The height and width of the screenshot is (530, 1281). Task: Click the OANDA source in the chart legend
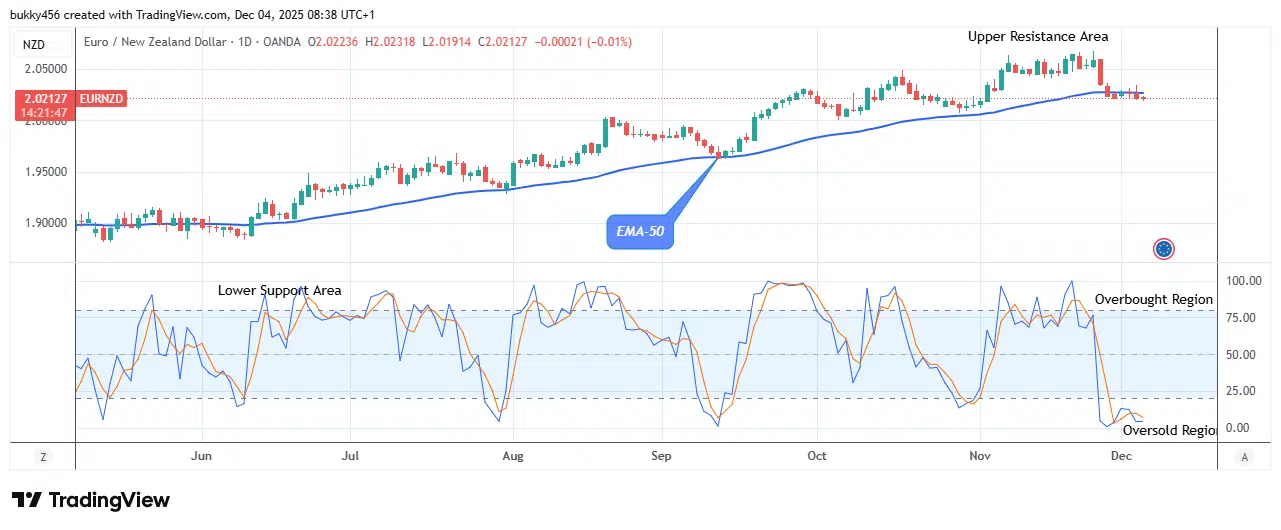280,42
